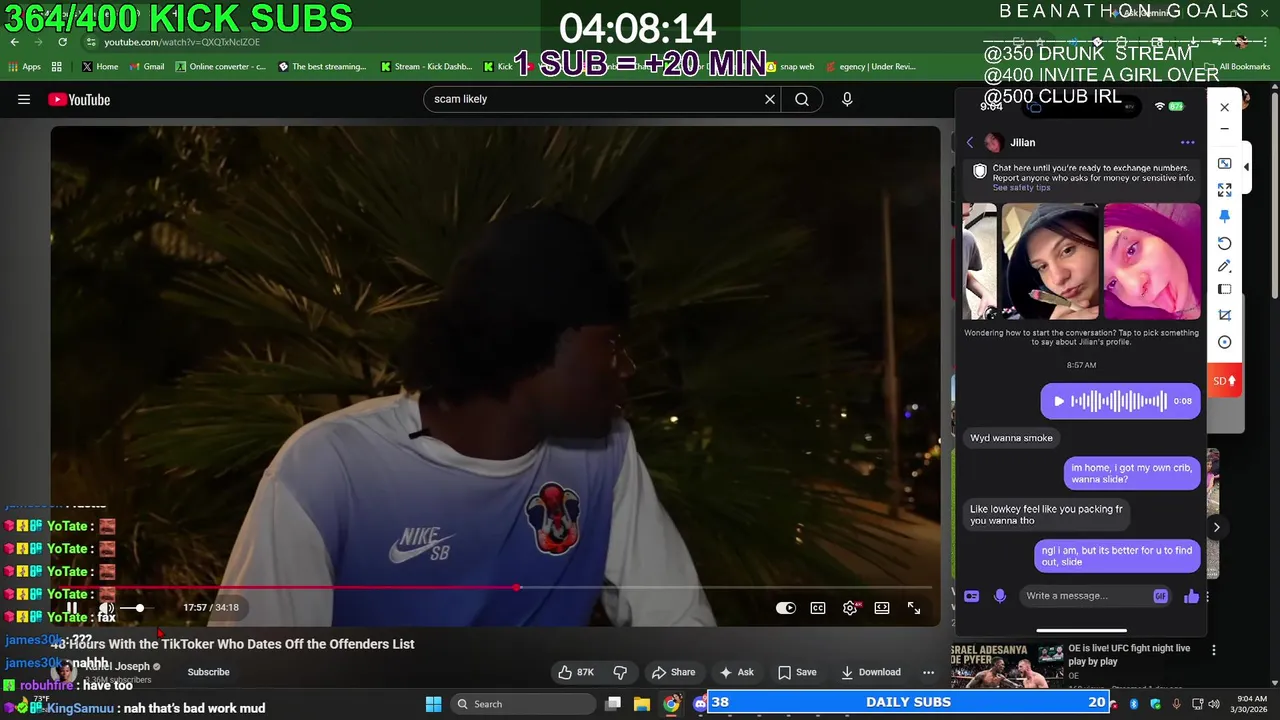The height and width of the screenshot is (720, 1280).
Task: Dislike the video
Action: pos(620,672)
